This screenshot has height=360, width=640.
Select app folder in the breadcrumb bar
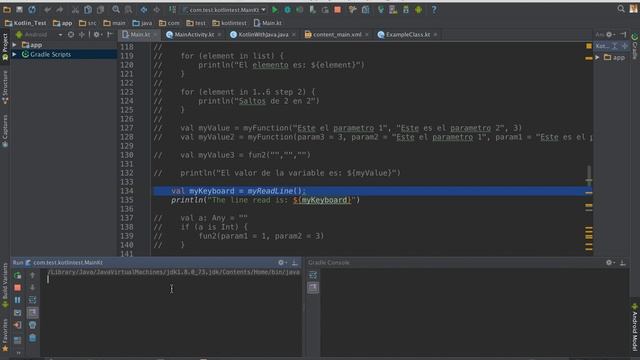tap(62, 23)
